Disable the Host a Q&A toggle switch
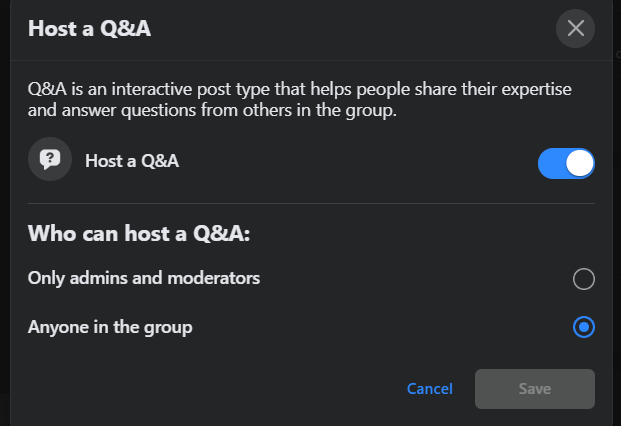 pos(566,163)
